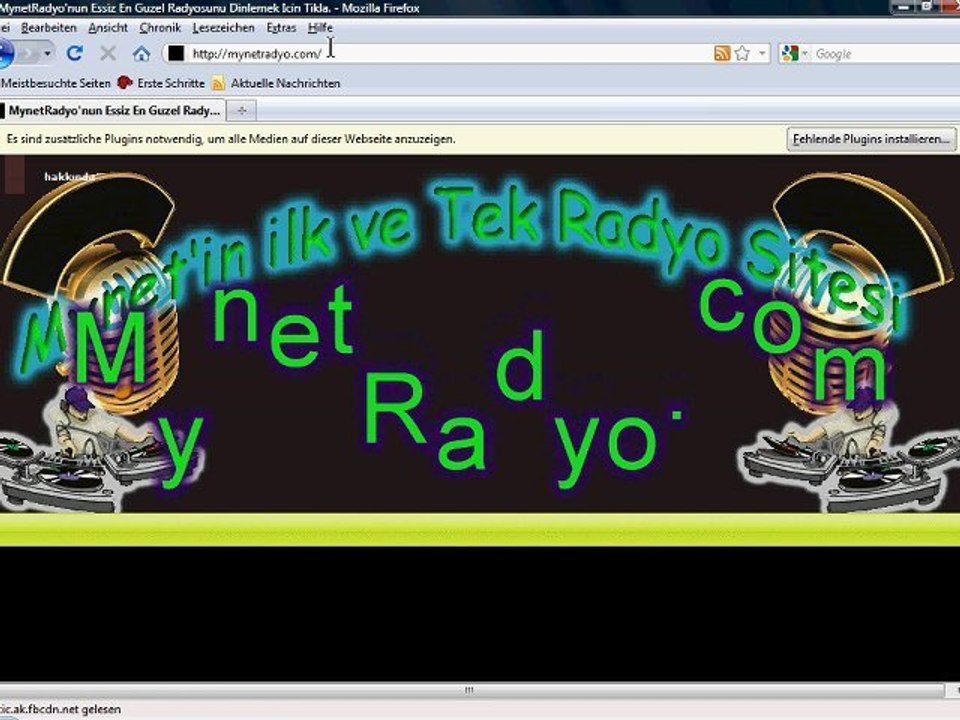
Task: Click Fehlende Plugins installieren button
Action: click(x=871, y=139)
